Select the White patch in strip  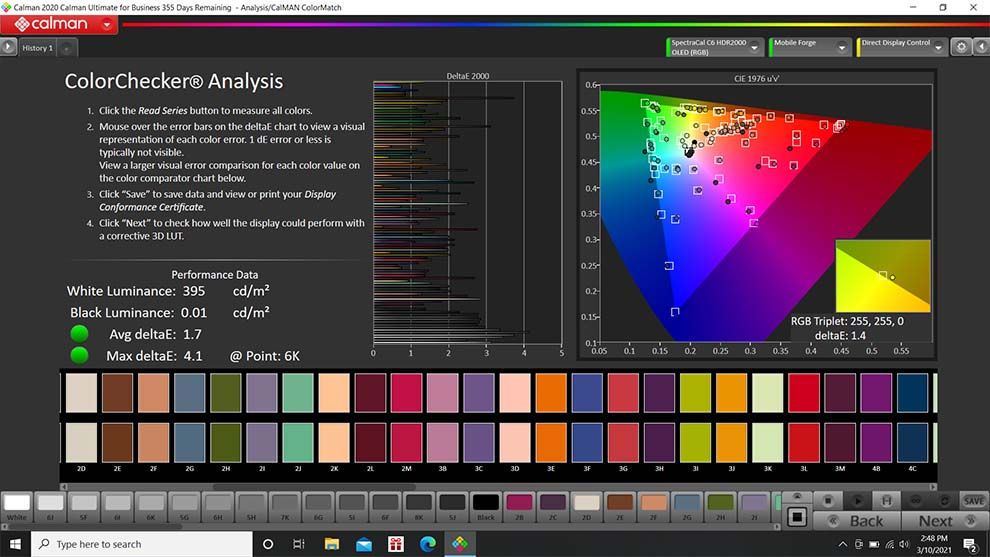[17, 507]
